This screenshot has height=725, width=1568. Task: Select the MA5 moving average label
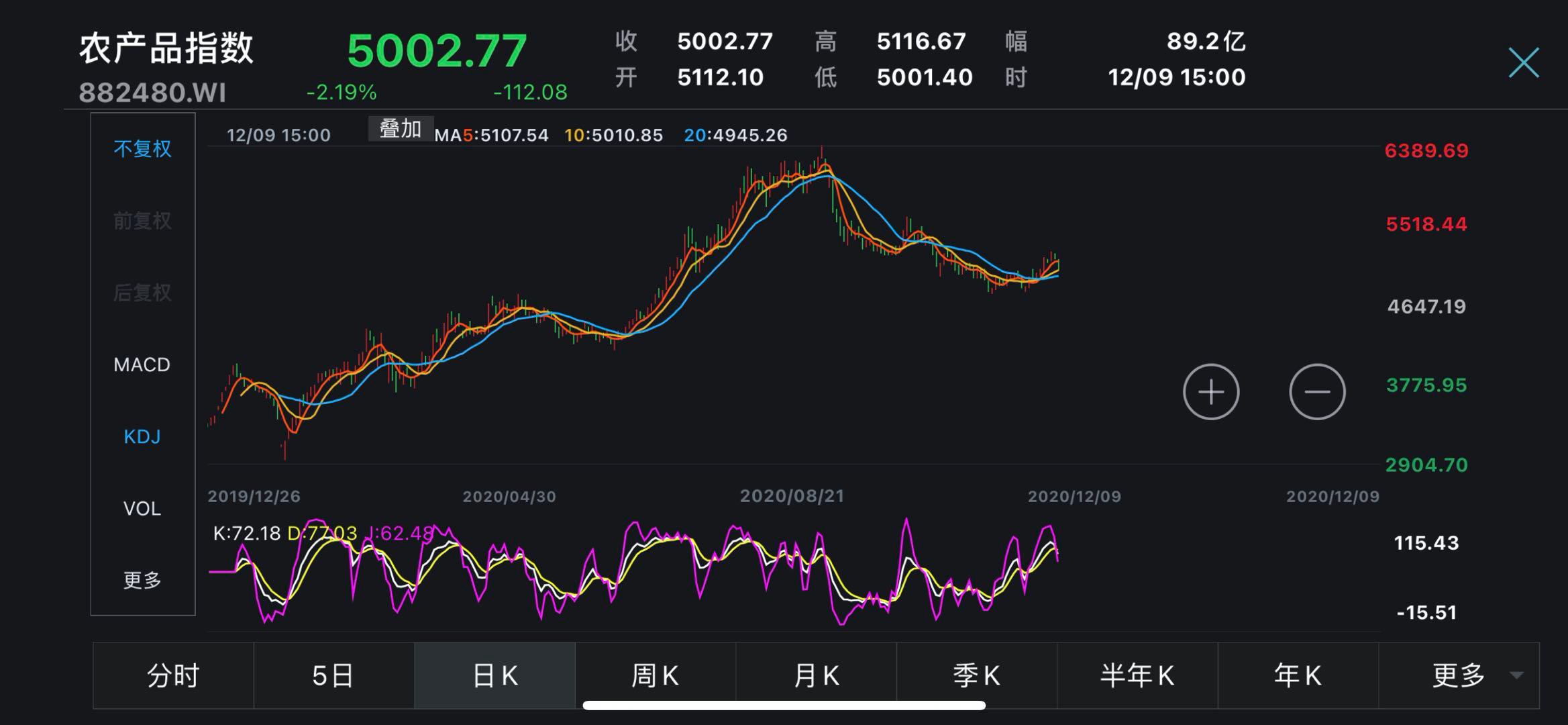494,135
